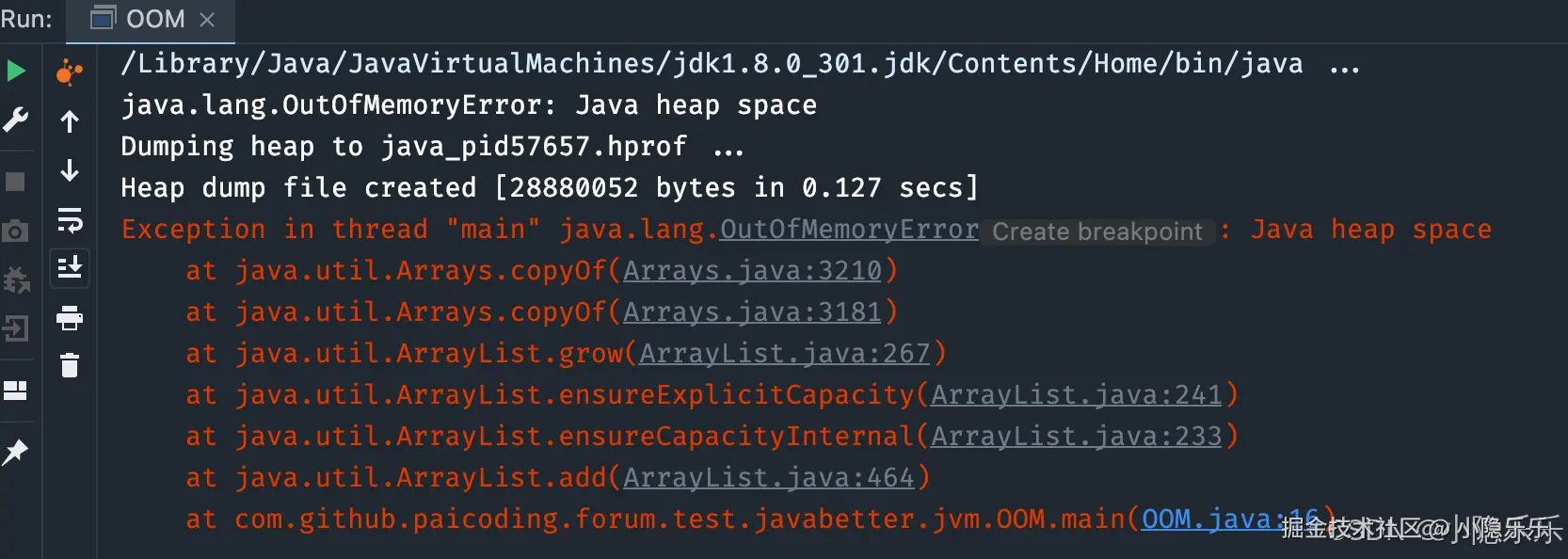This screenshot has width=1568, height=559.
Task: Click the Create breakpoint hint
Action: click(1097, 232)
